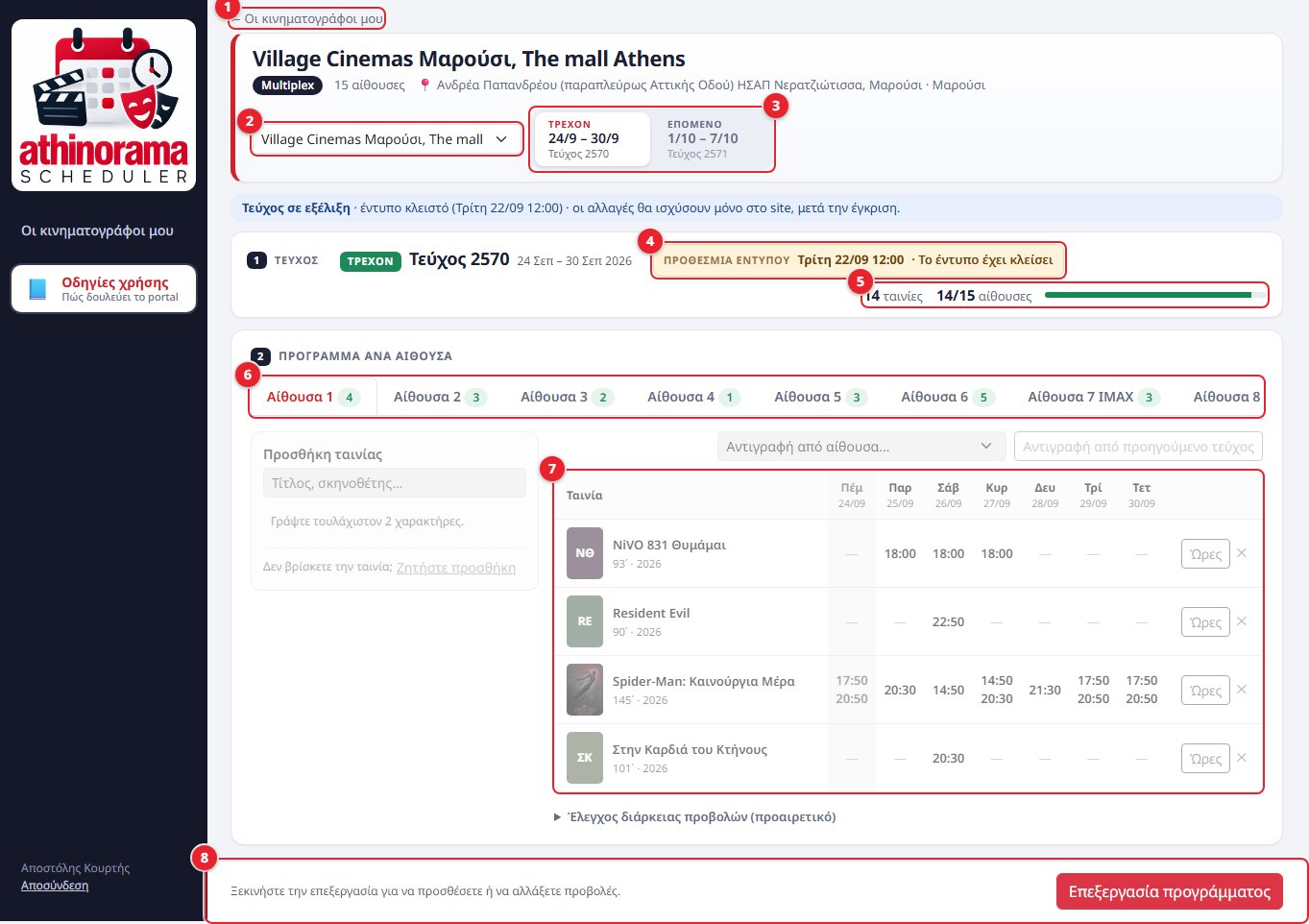Click the NiVO 831 Θυμάμαι film title
1309x924 pixels.
coord(669,545)
